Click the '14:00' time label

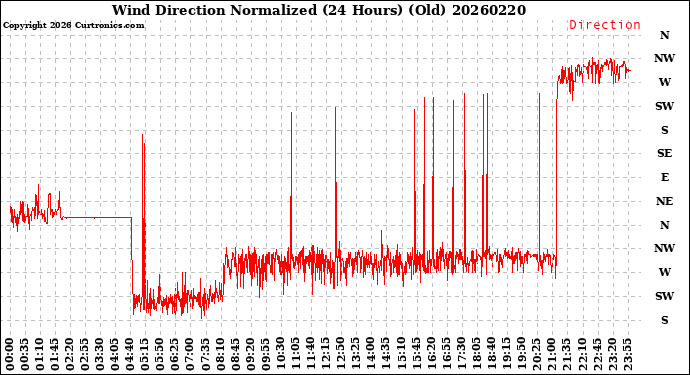click(x=371, y=355)
